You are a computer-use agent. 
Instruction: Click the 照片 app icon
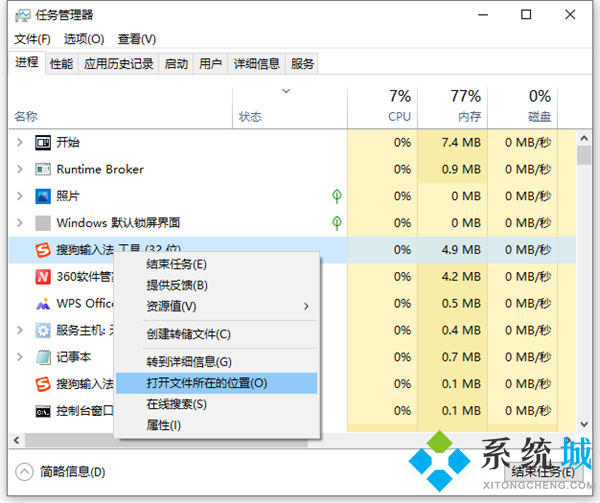(43, 196)
